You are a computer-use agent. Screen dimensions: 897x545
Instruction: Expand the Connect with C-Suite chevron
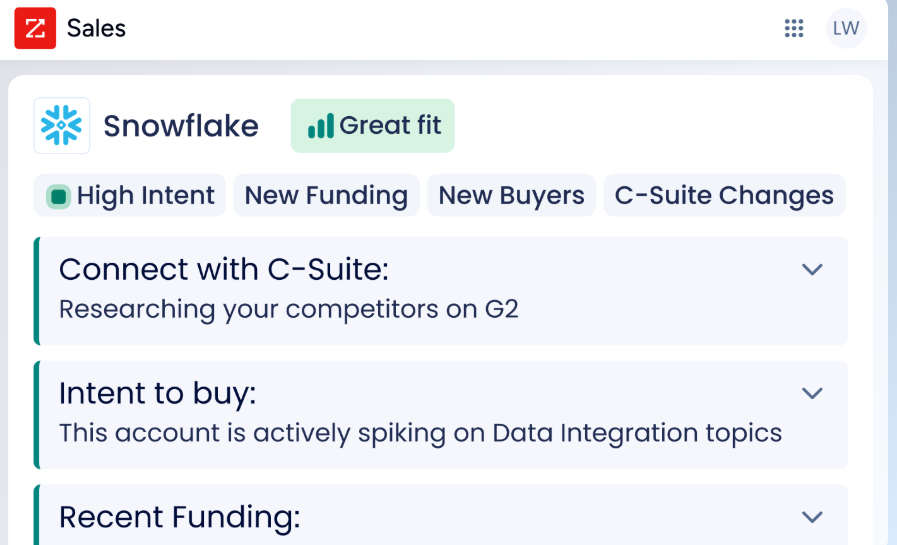[x=812, y=269]
